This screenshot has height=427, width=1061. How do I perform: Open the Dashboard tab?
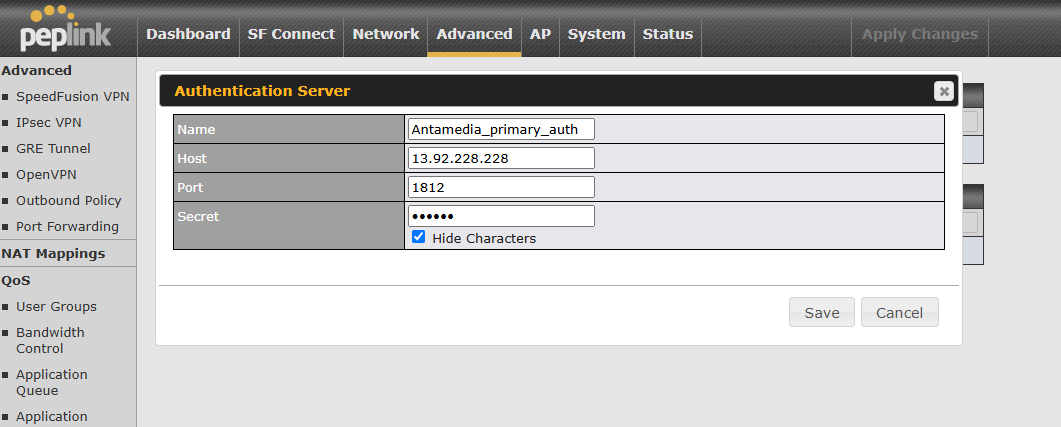[188, 34]
